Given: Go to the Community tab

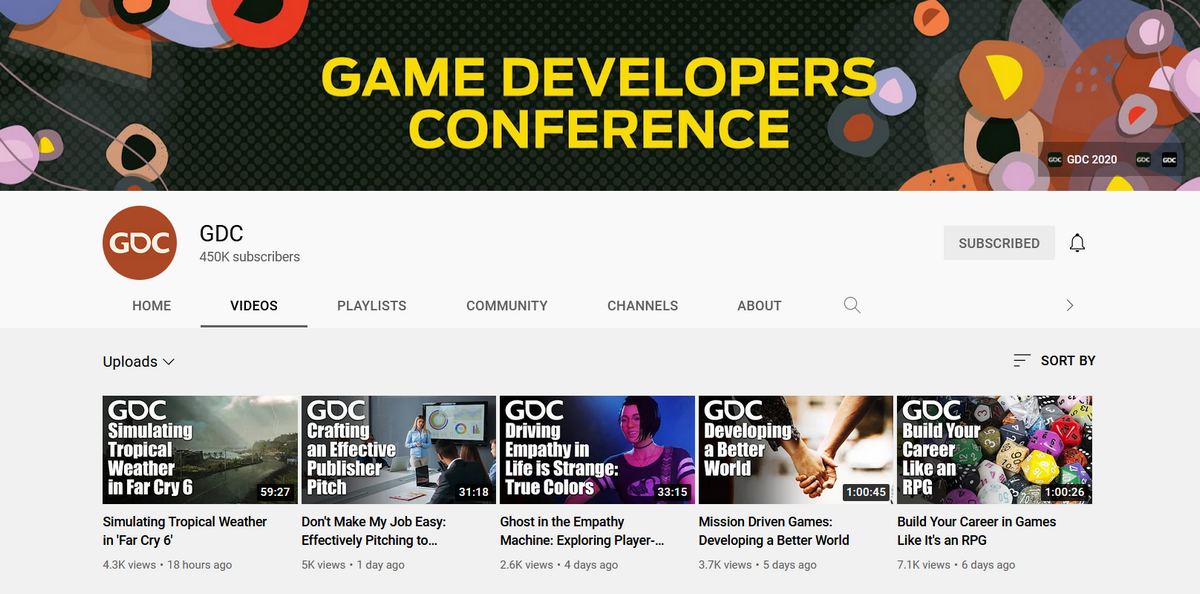Looking at the screenshot, I should [507, 305].
